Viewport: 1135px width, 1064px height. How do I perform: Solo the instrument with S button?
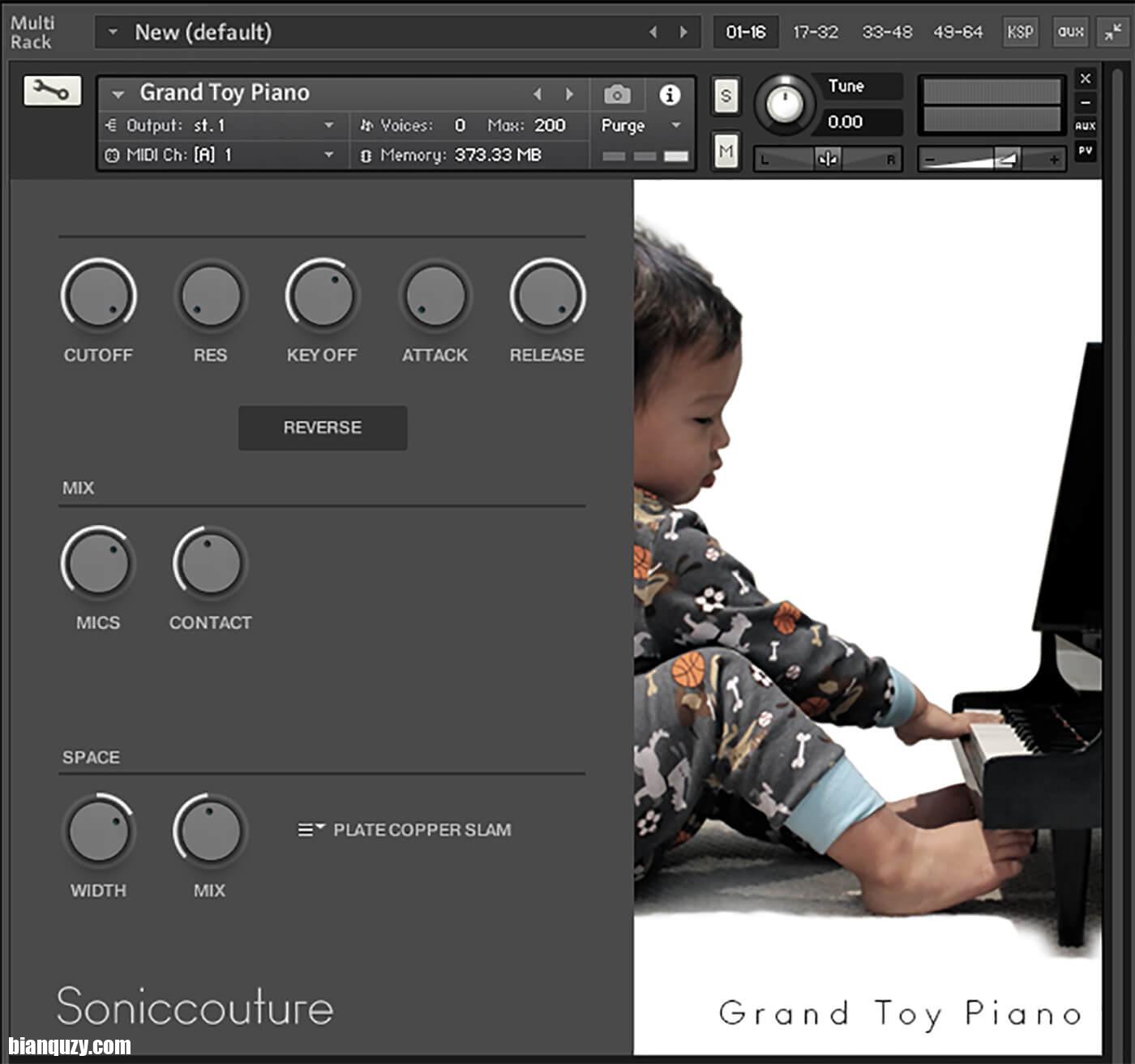(726, 96)
